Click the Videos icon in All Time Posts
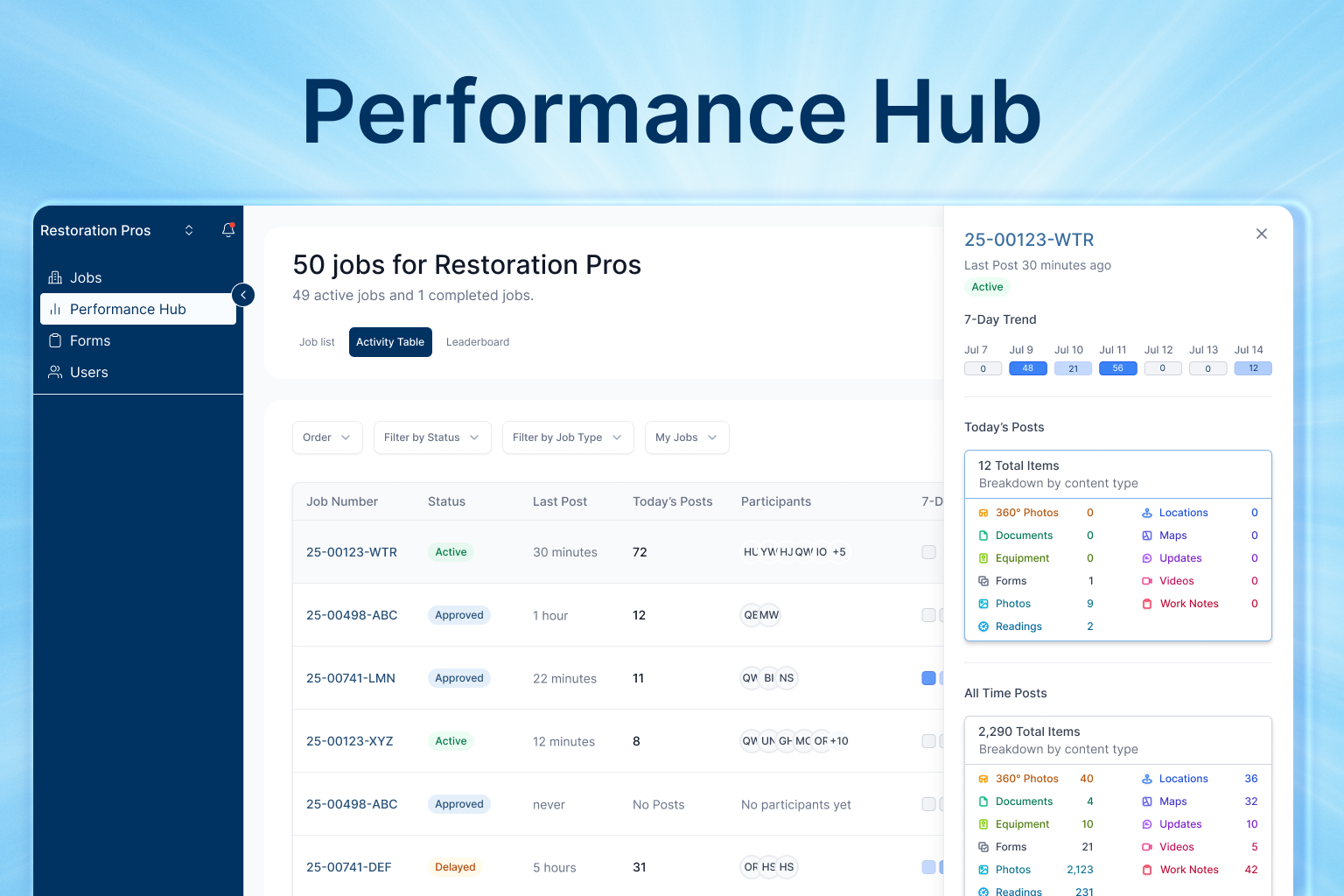 pos(1147,847)
